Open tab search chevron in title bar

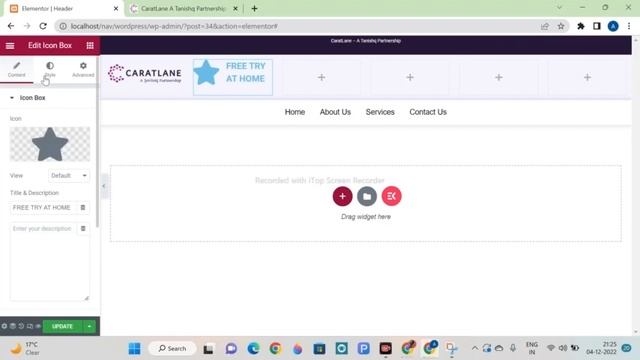559,8
